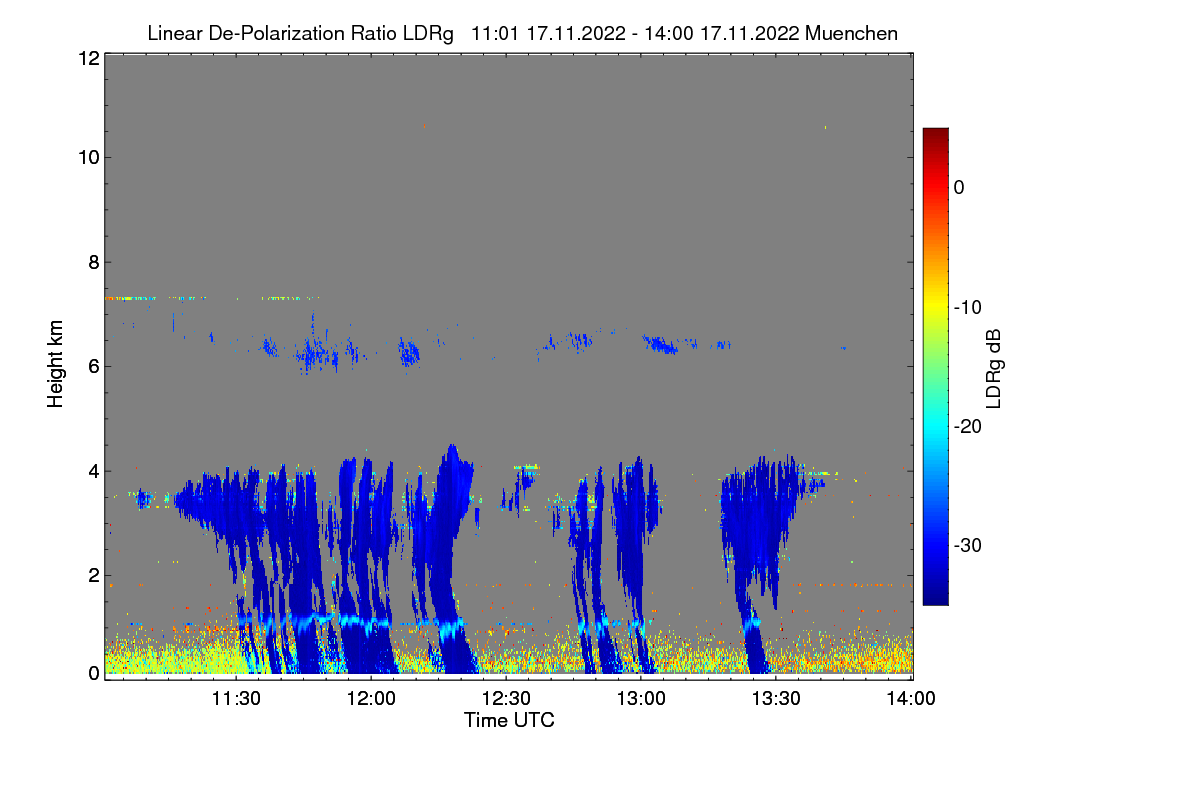Click the '12:30' time tick label
This screenshot has height=800, width=1200.
[x=506, y=699]
